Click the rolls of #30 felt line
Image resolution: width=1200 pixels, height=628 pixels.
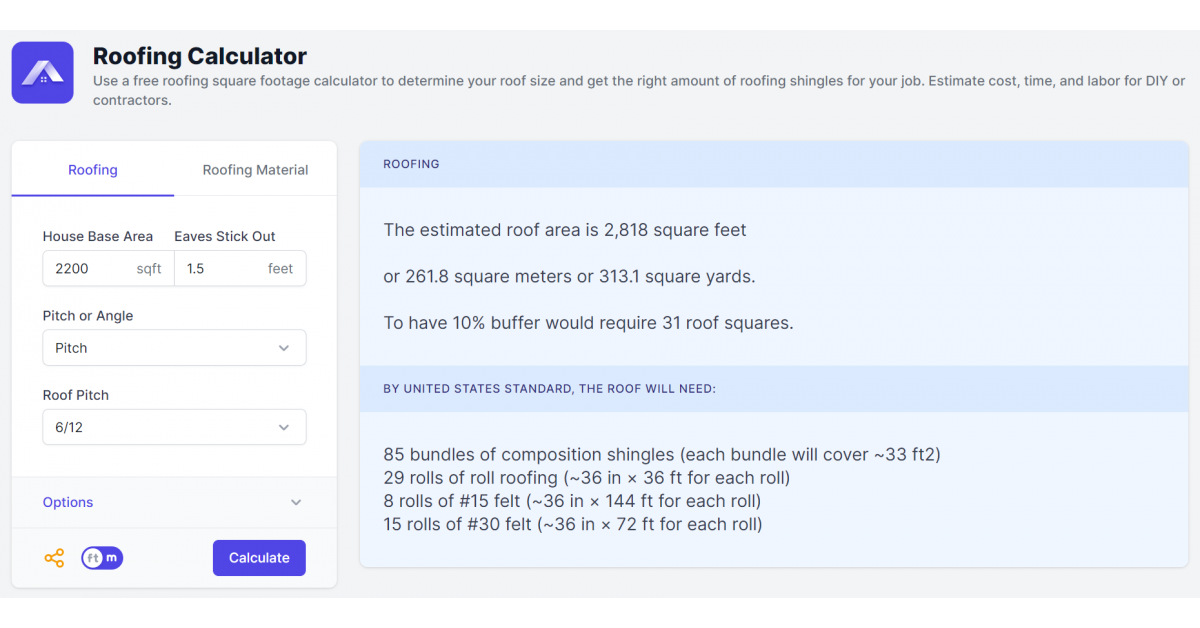(572, 524)
